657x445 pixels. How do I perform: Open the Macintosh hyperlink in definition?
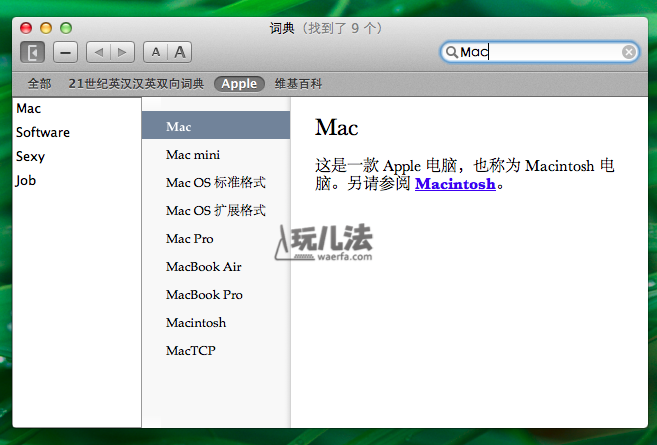click(455, 184)
